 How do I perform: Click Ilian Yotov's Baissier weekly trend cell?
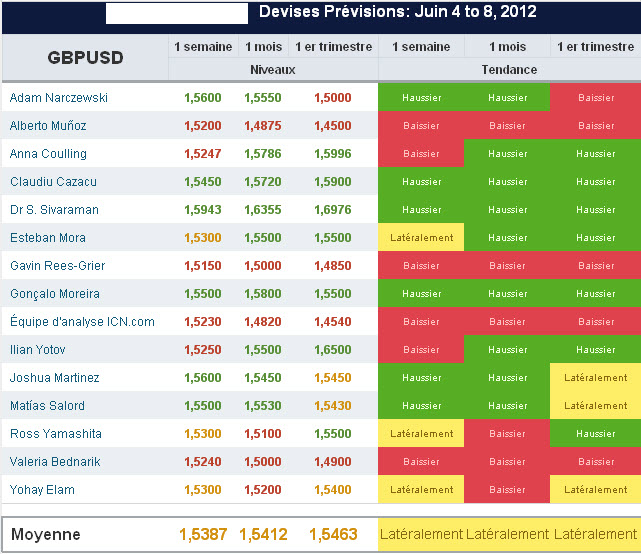click(x=421, y=349)
